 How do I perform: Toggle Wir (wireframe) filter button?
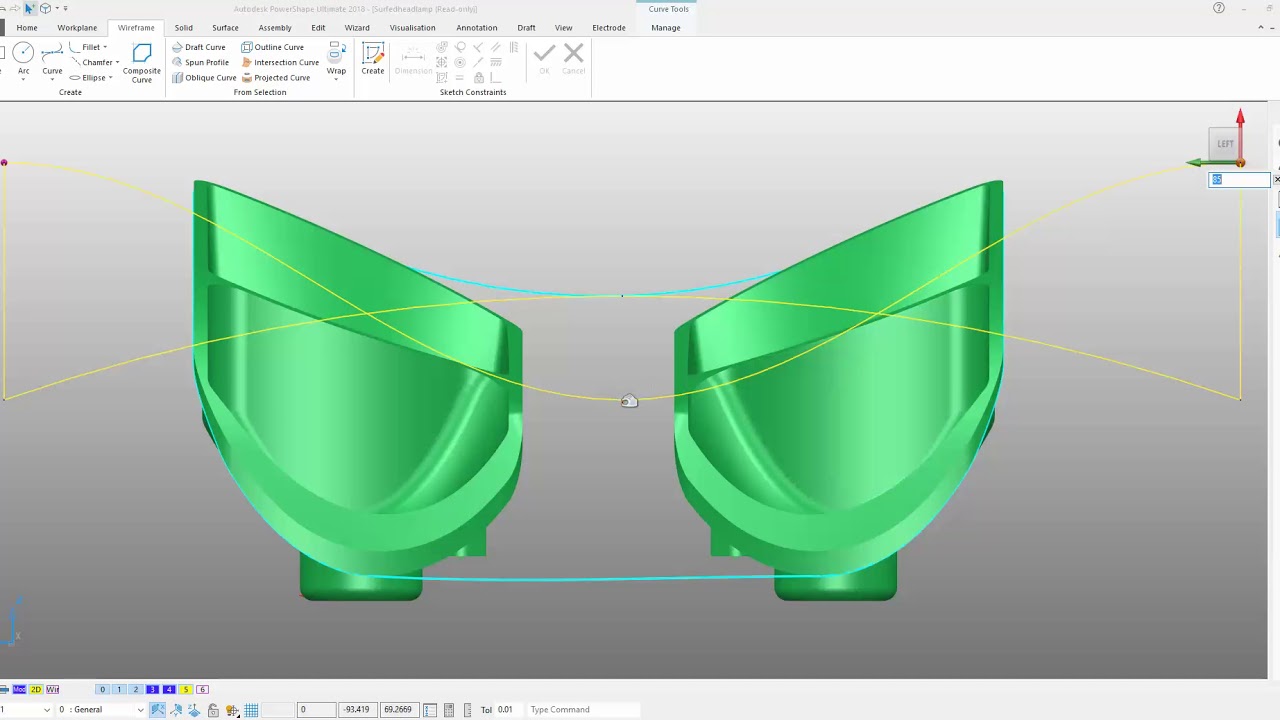(53, 689)
